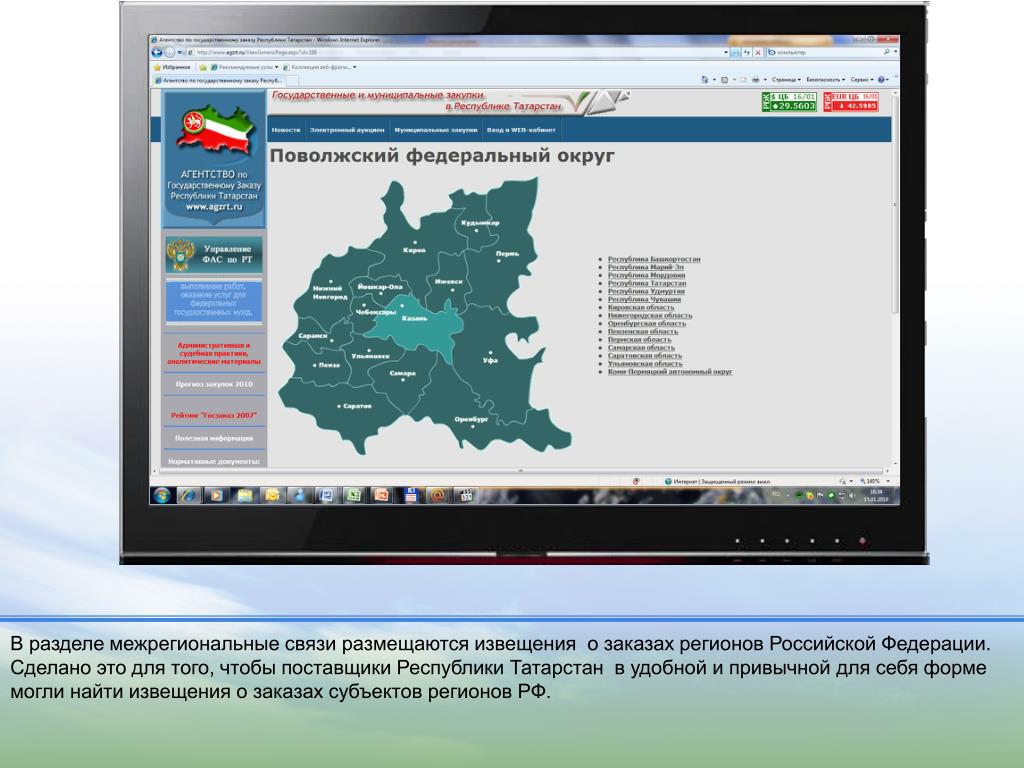
Task: Click the search magnifier icon in the IE search box
Action: tap(886, 52)
